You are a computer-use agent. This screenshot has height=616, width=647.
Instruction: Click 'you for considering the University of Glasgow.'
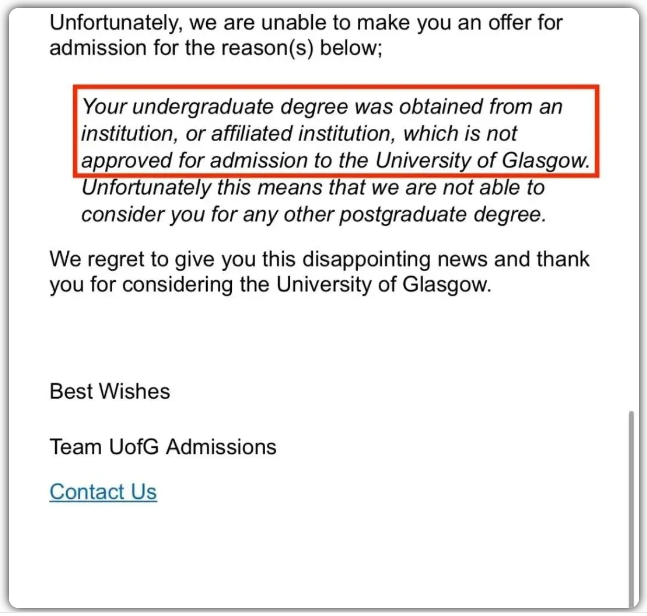[270, 285]
